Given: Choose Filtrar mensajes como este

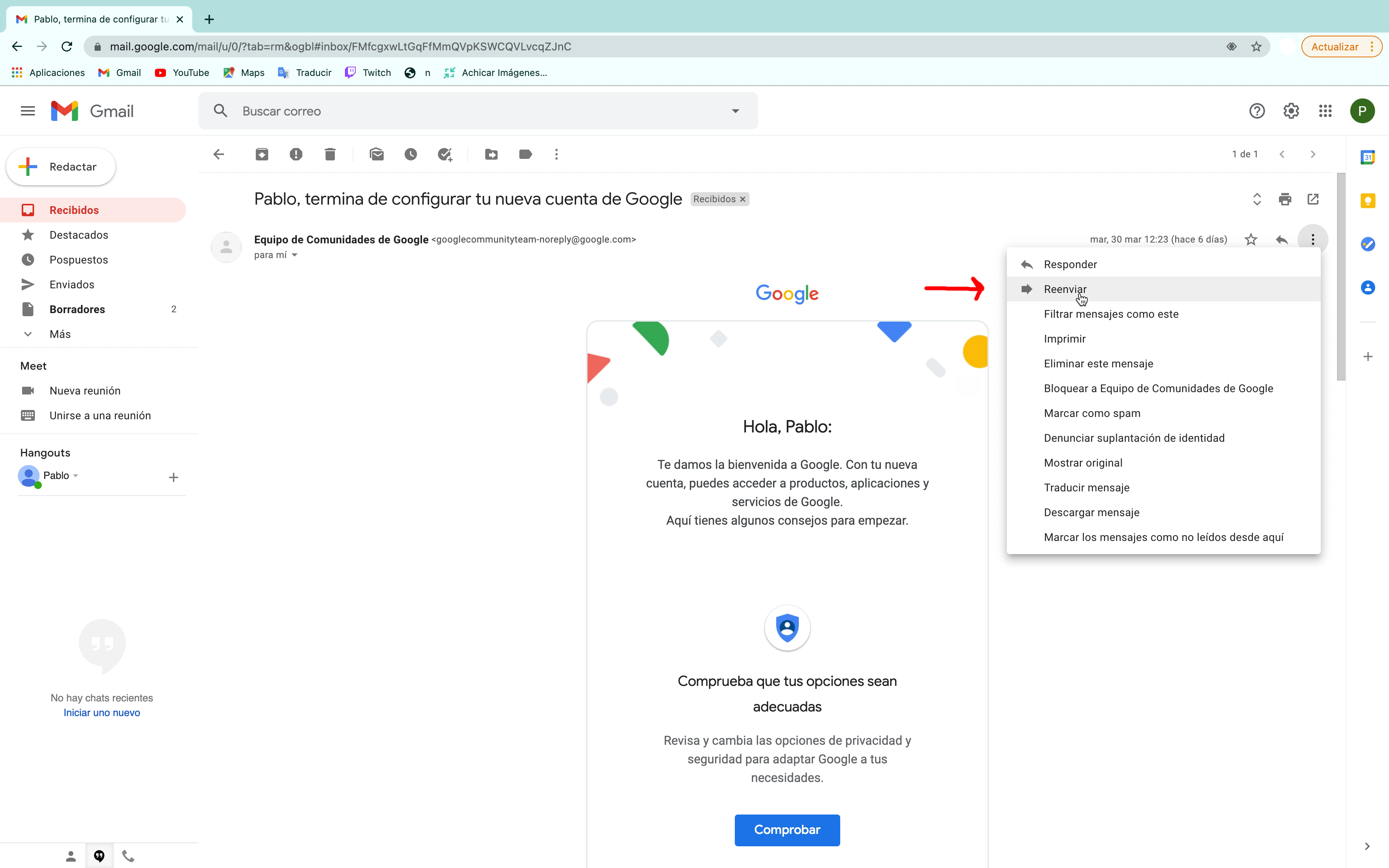Looking at the screenshot, I should pyautogui.click(x=1163, y=314).
